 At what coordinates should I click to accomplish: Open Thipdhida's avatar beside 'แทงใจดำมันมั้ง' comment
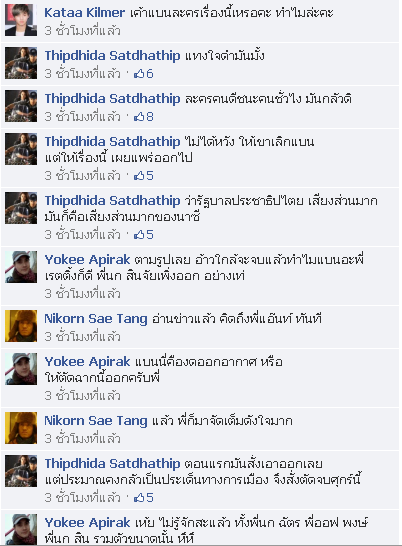21,63
